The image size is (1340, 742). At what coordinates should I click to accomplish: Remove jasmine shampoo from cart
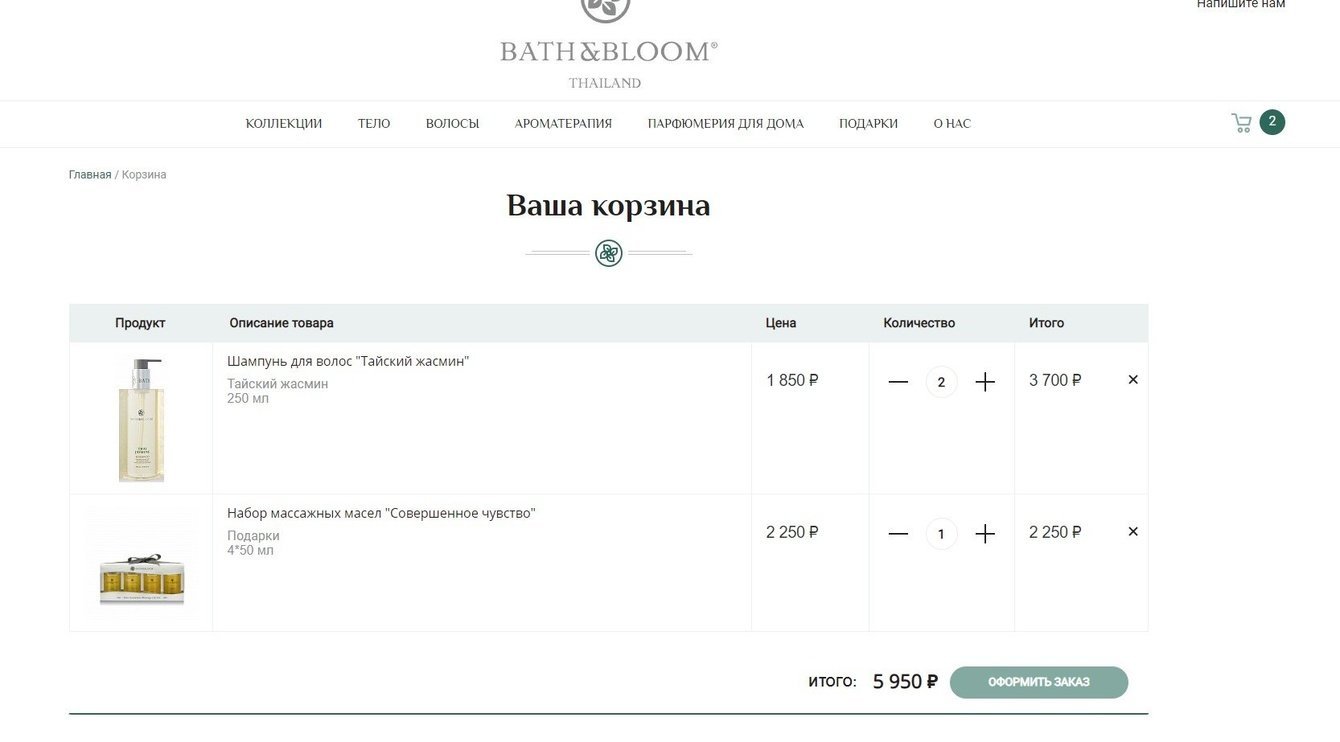pyautogui.click(x=1133, y=380)
